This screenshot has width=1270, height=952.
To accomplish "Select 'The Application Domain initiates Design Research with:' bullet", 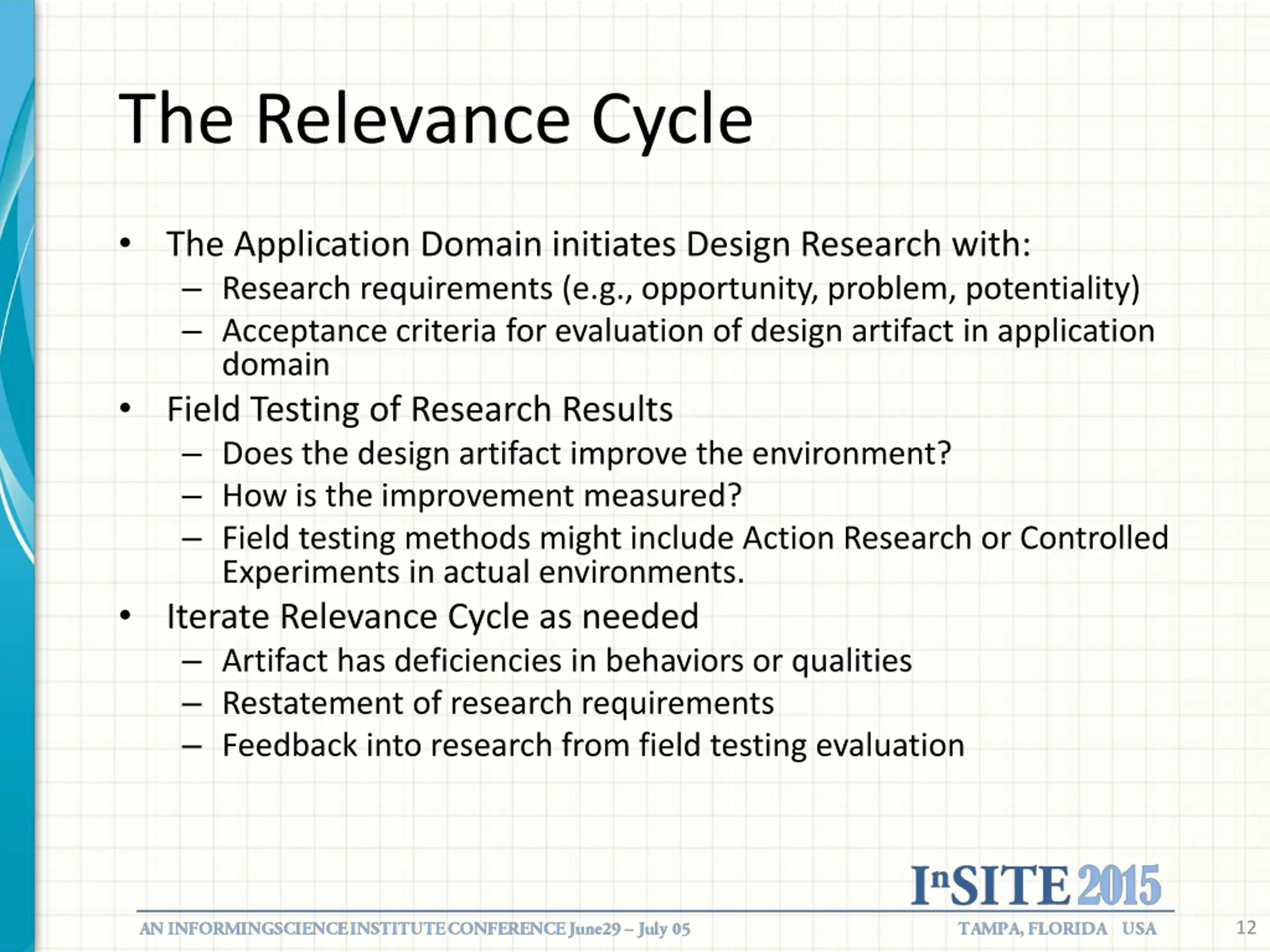I will tap(598, 244).
